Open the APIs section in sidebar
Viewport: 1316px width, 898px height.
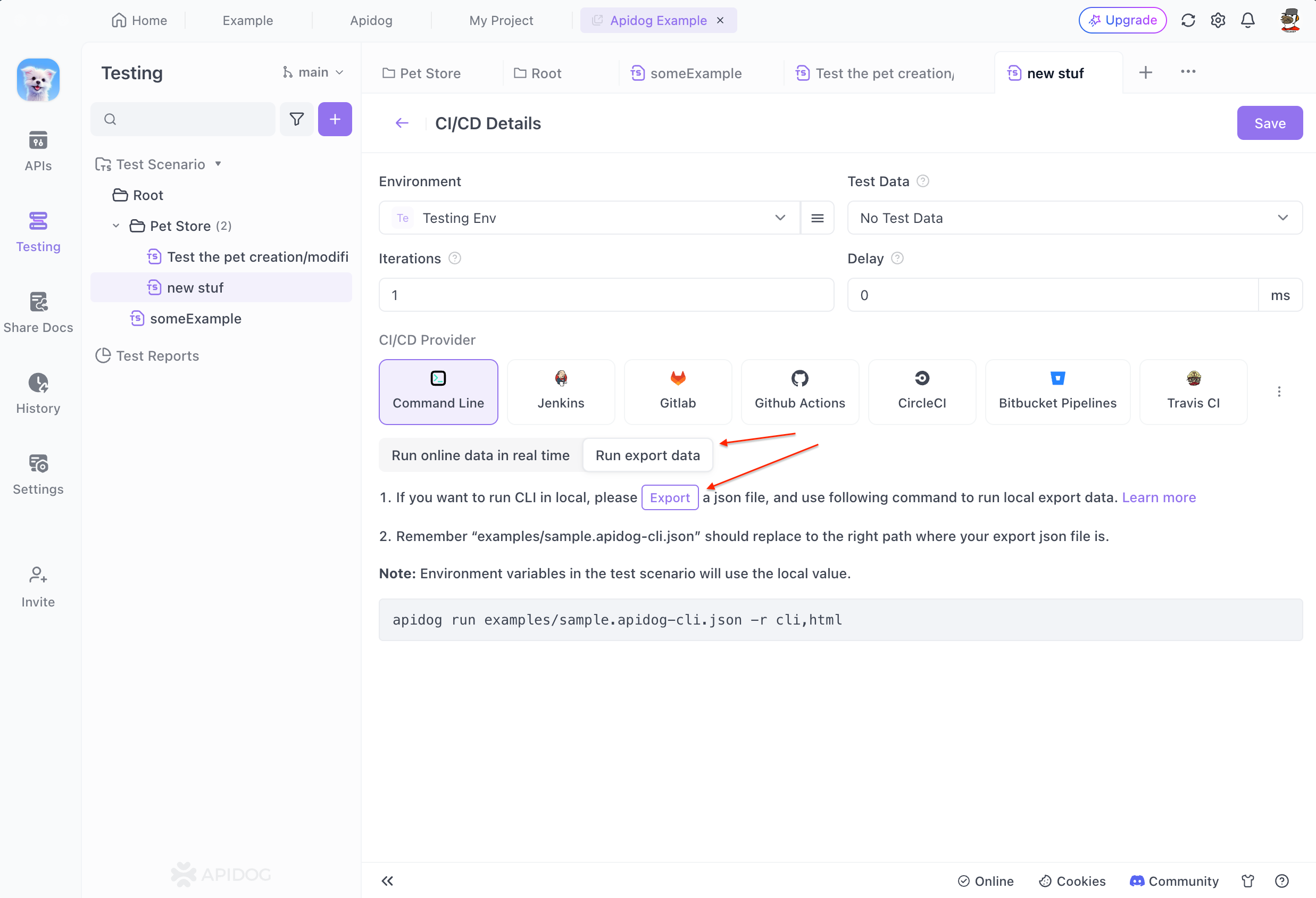(38, 151)
